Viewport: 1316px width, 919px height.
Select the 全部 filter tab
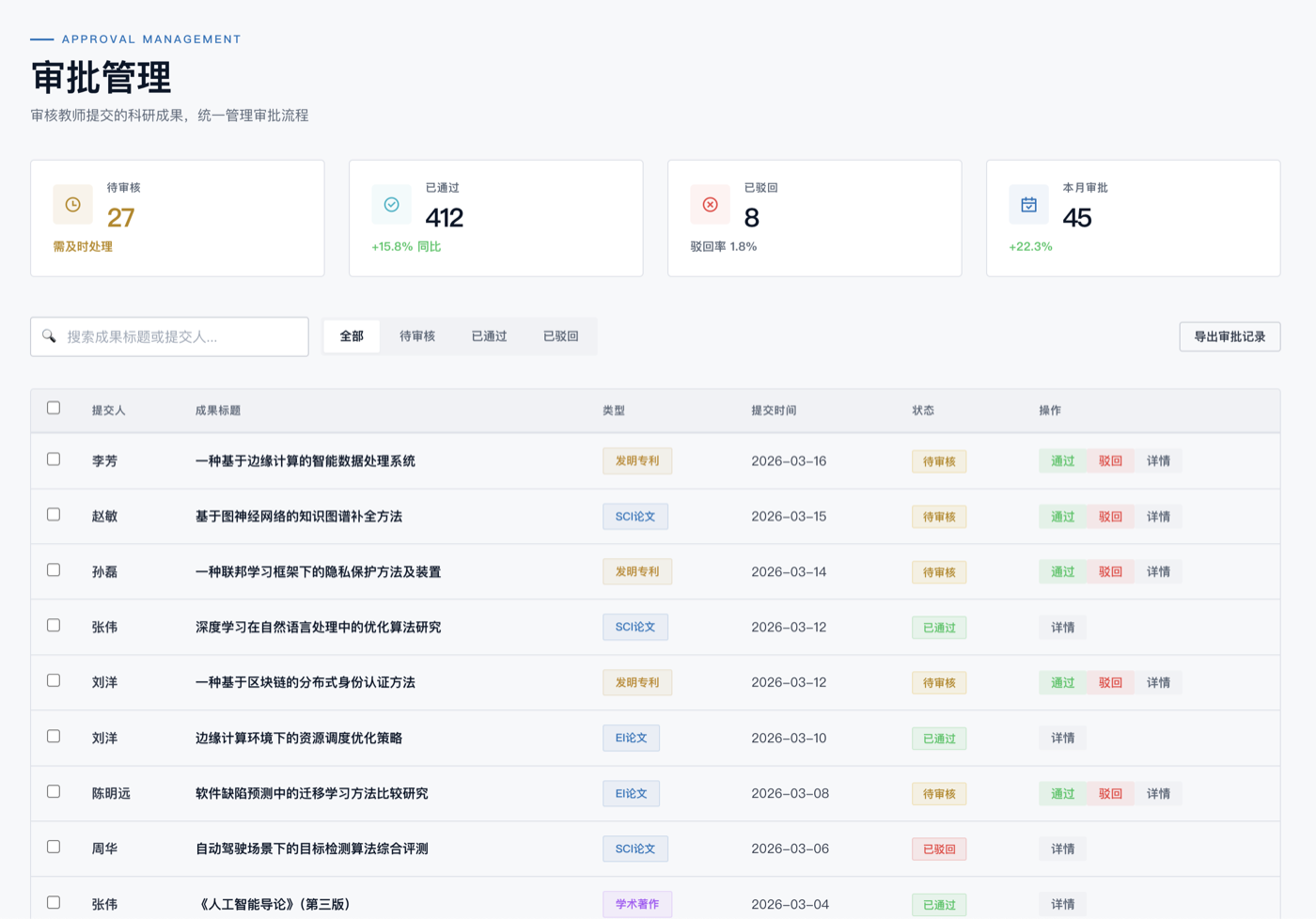coord(352,336)
